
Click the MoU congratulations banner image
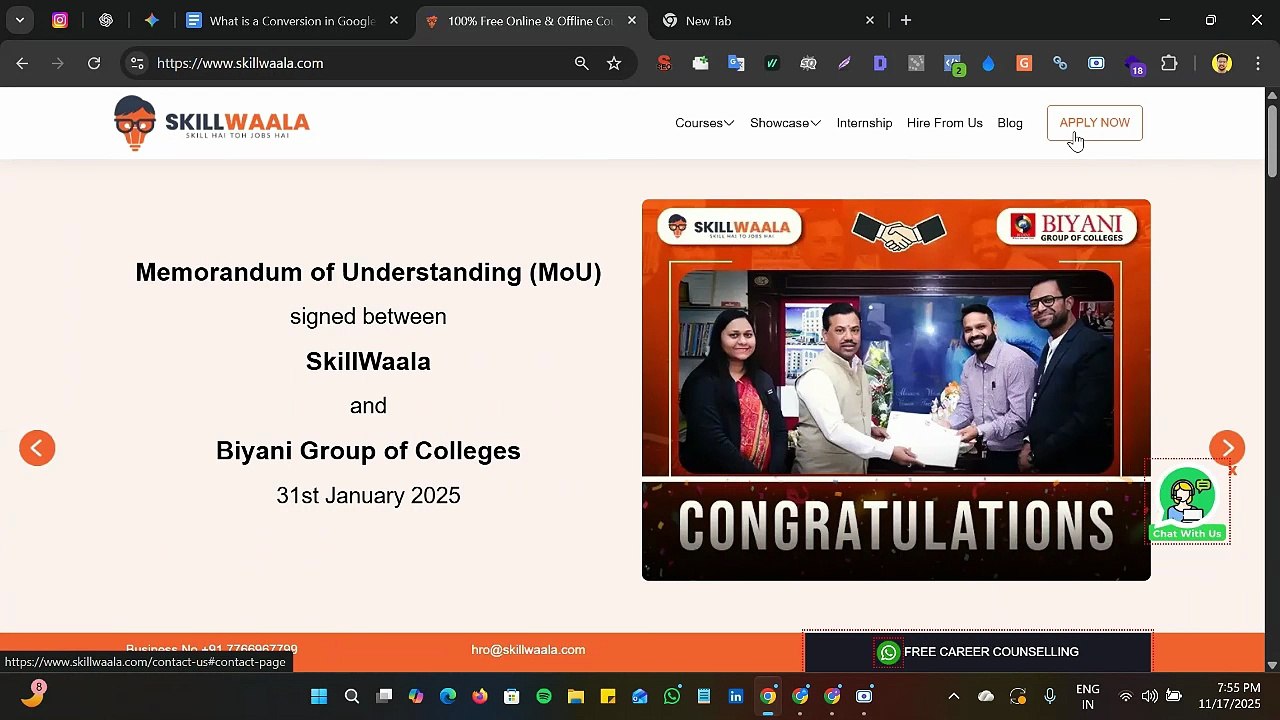[x=896, y=390]
